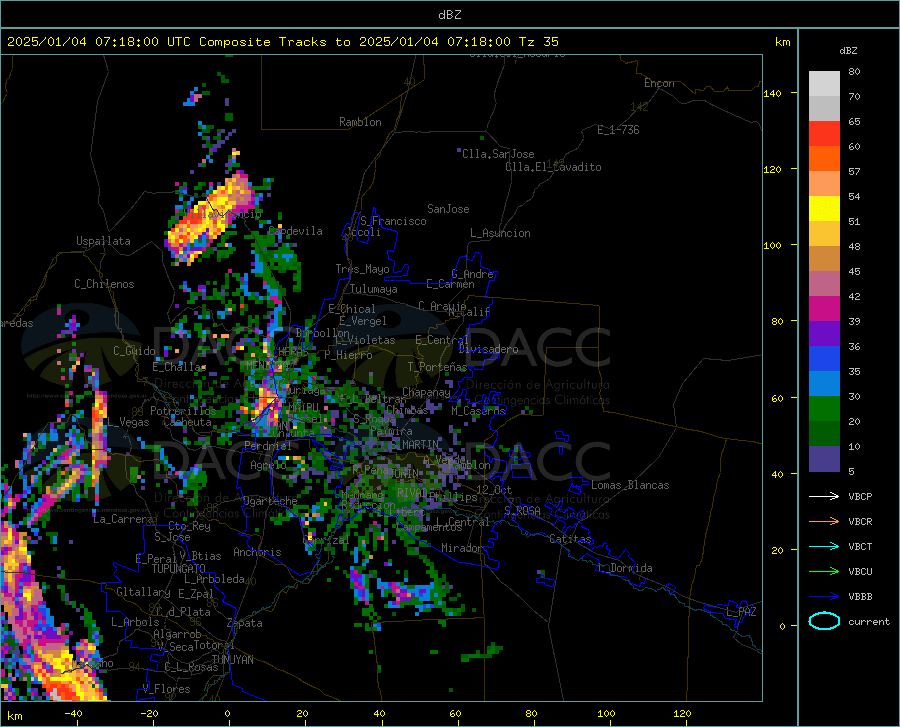
Task: Click the Potrerillos map label
Action: 183,411
